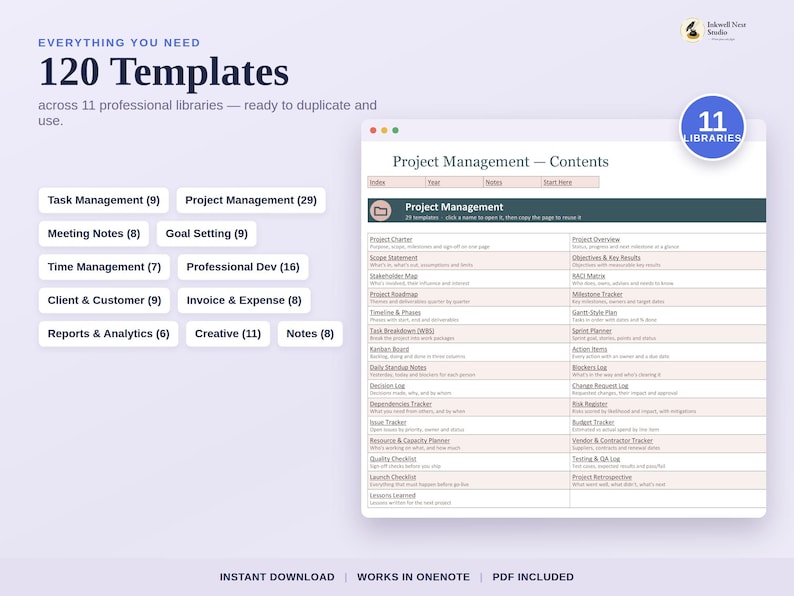Open the Action Items link
The height and width of the screenshot is (596, 794).
tap(589, 349)
